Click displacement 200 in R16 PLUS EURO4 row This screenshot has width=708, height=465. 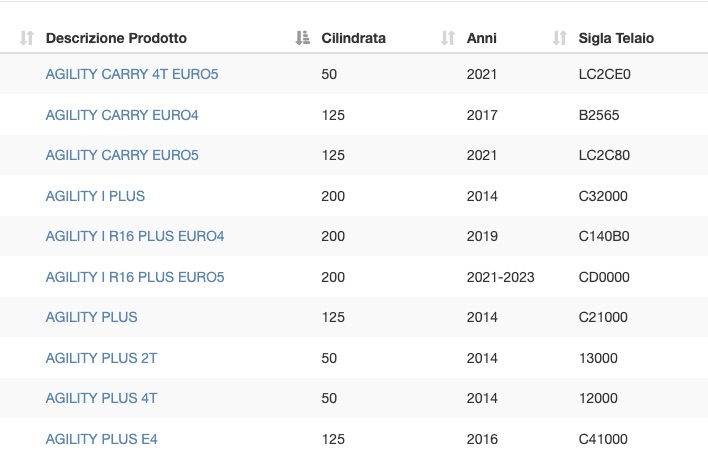[333, 236]
